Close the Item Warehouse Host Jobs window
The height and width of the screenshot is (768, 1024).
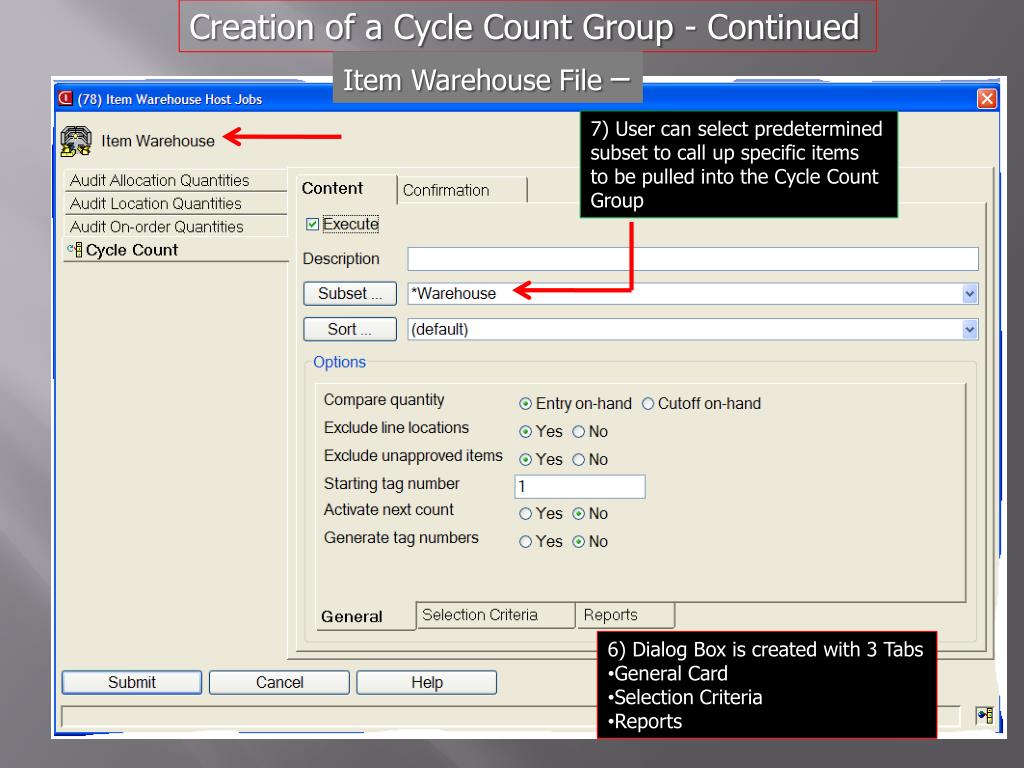[x=987, y=99]
